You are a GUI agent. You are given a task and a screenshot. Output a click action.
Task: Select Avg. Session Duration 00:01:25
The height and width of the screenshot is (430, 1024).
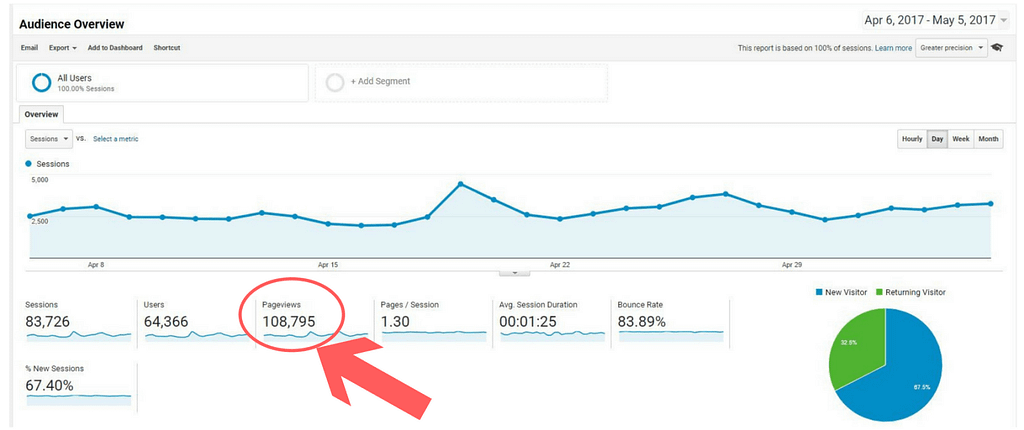530,322
